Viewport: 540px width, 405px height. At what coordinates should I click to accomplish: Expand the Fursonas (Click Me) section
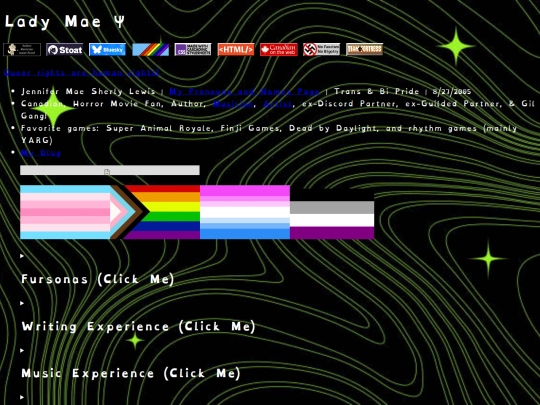click(97, 279)
